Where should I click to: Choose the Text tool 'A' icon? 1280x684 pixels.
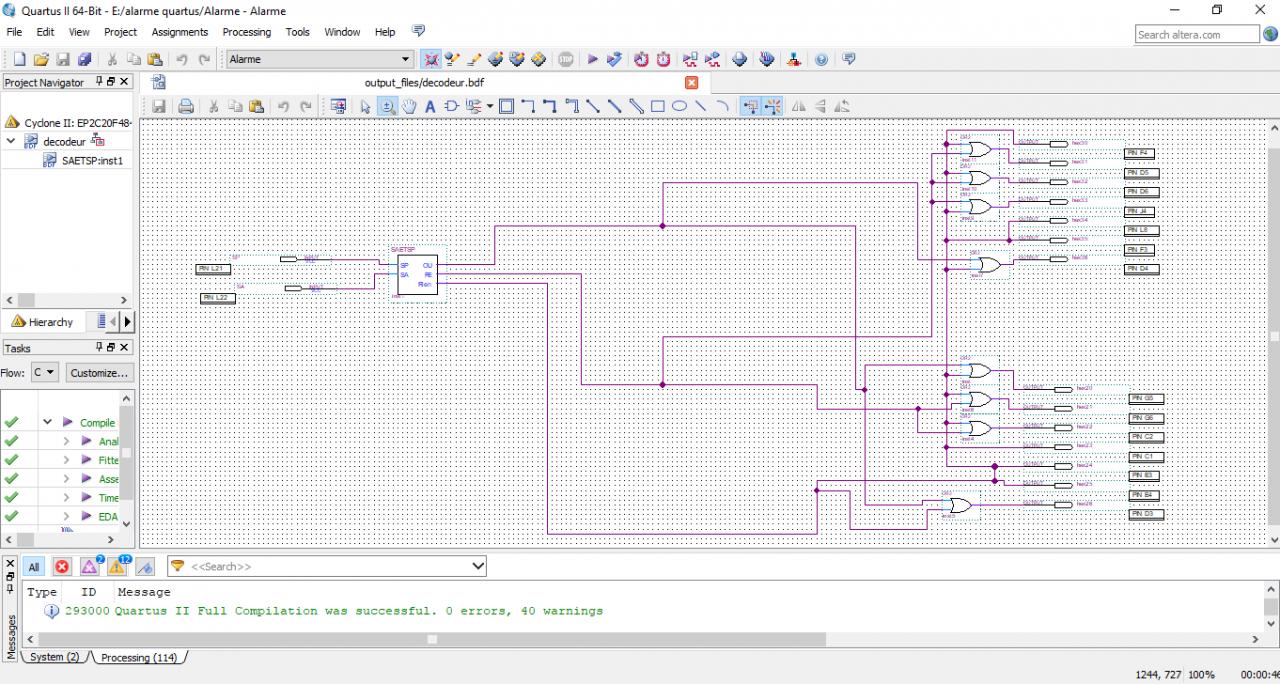point(430,106)
